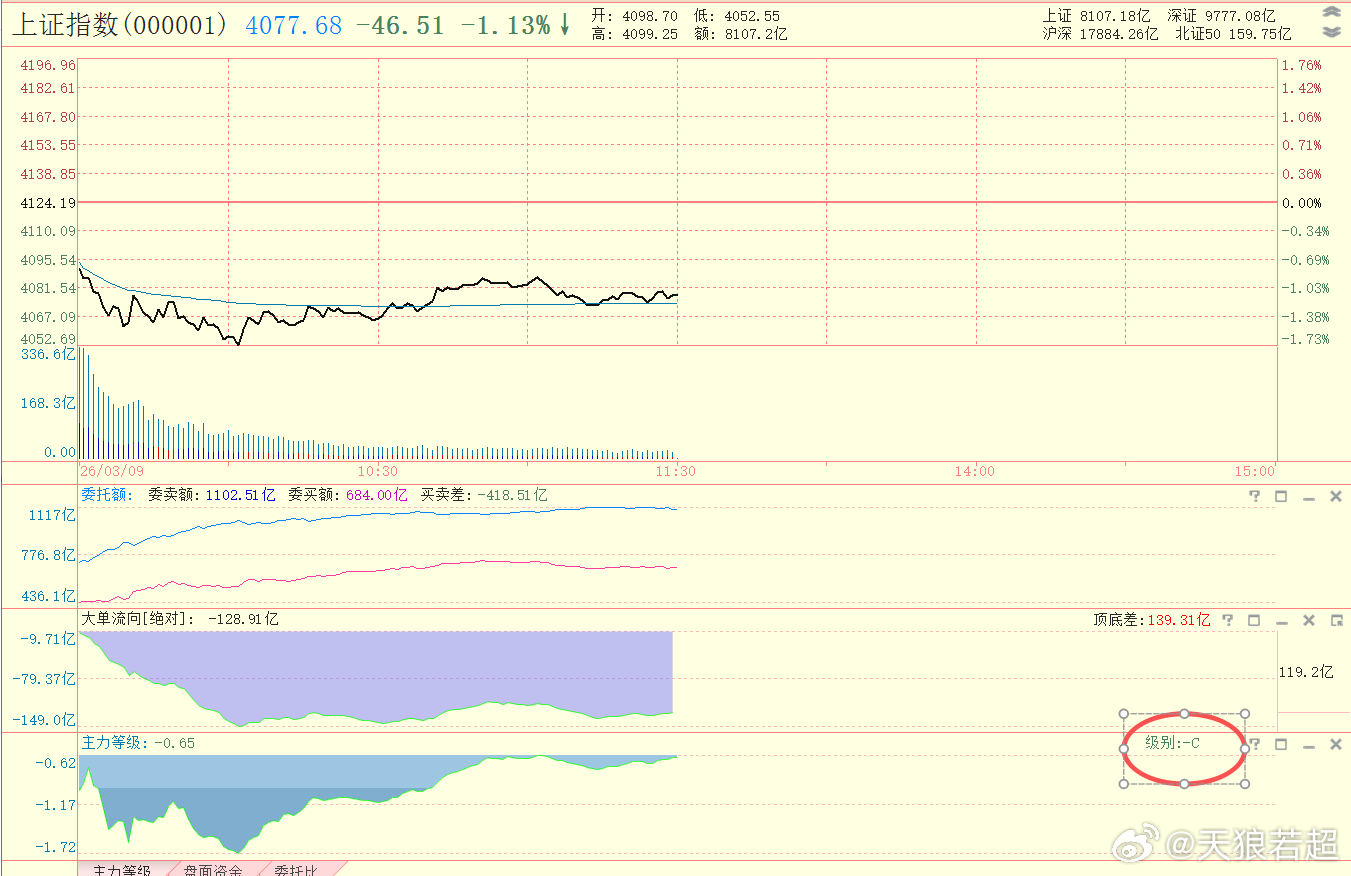Click the 委买额:684.00亿 value
1351x876 pixels.
click(348, 495)
